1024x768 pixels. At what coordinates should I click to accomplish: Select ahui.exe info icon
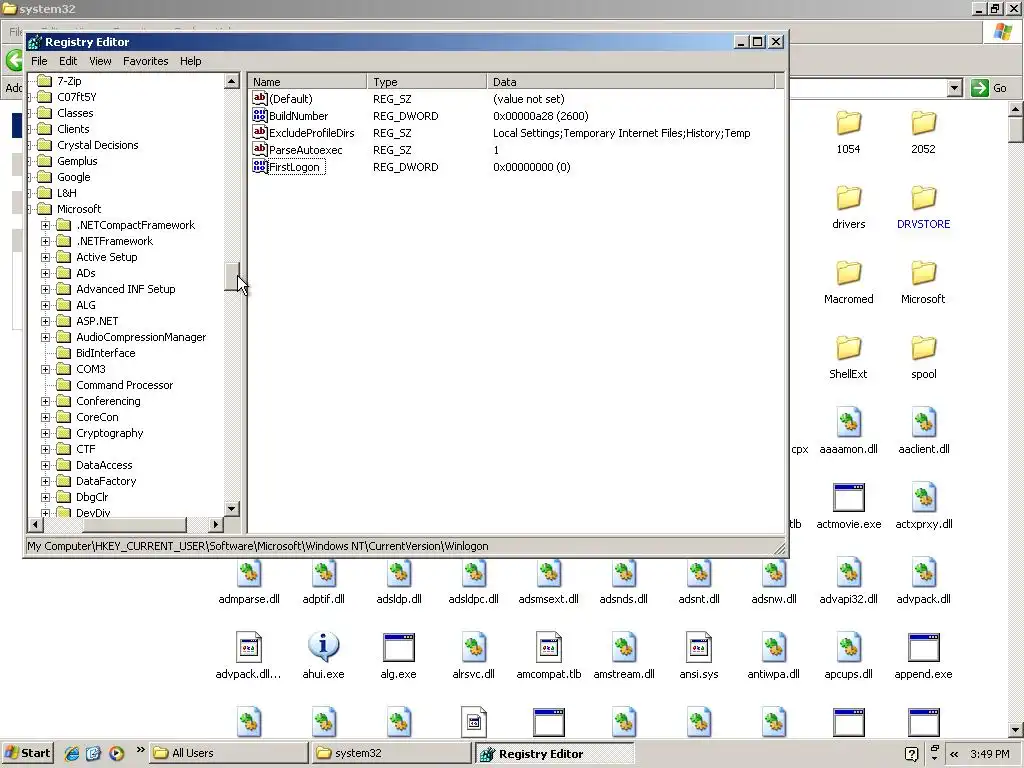point(323,647)
